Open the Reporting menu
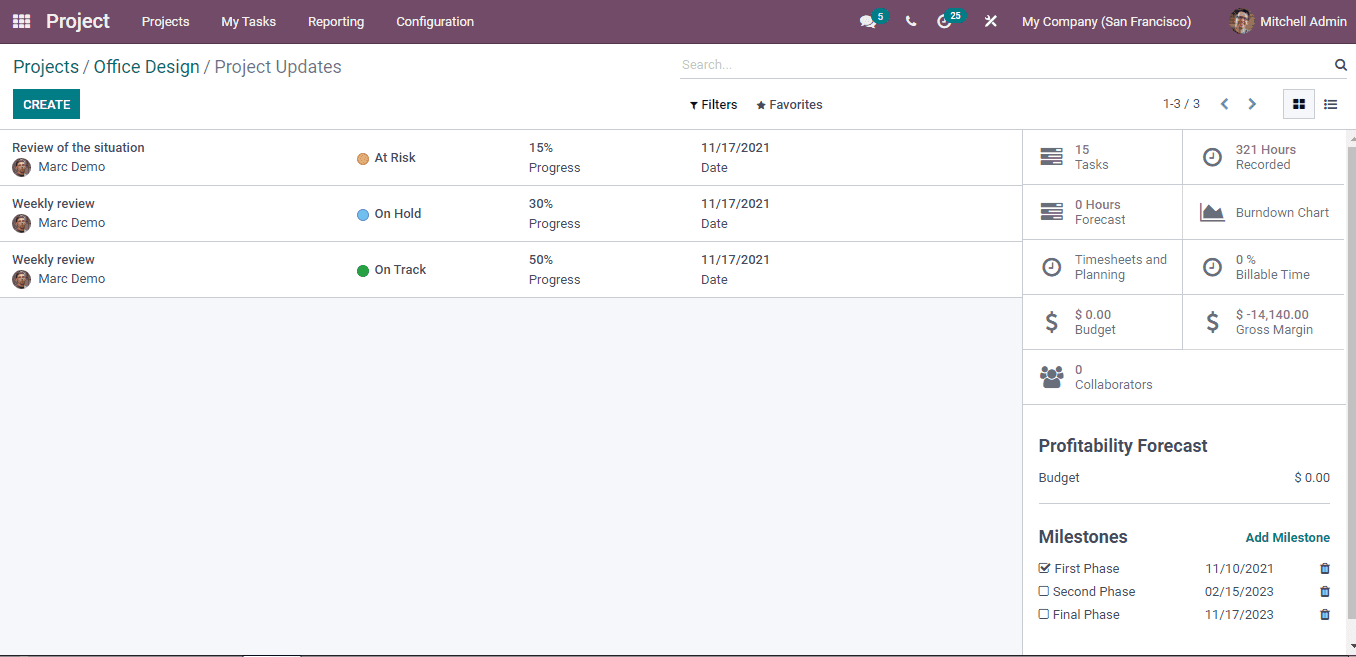 point(335,21)
